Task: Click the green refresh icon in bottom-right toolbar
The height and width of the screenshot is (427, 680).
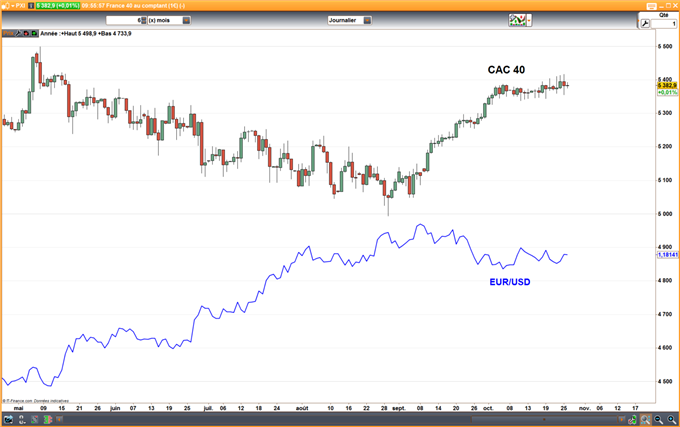Action: tap(633, 420)
